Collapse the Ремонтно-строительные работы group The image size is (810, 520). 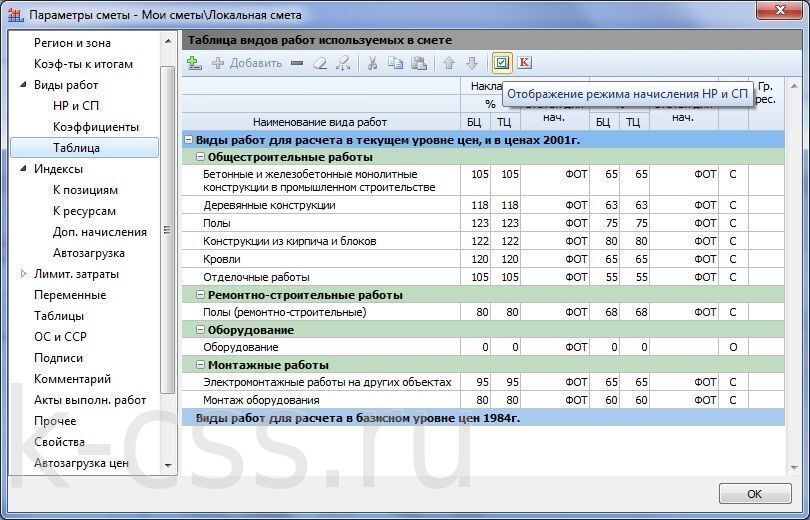(x=200, y=295)
